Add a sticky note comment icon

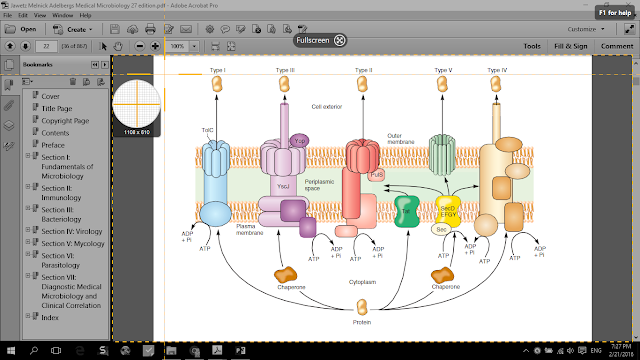tap(225, 29)
